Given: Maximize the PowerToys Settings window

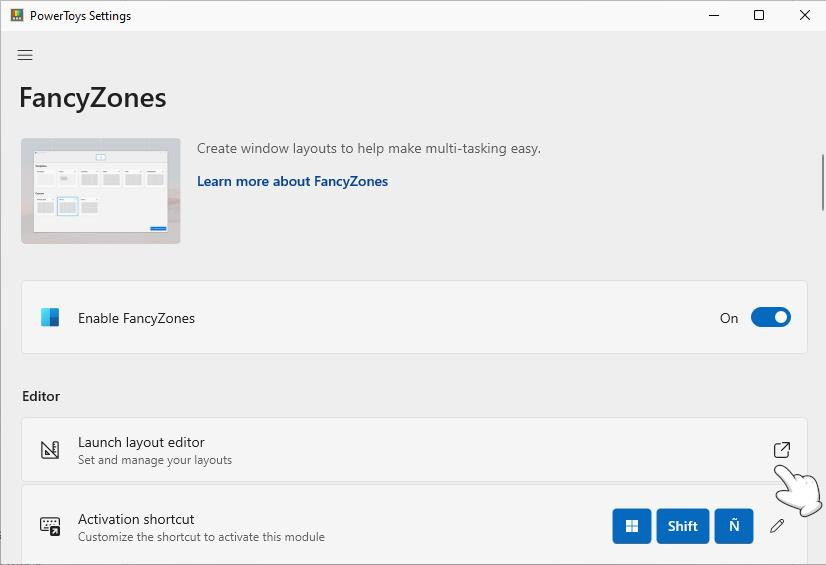Looking at the screenshot, I should (x=759, y=15).
